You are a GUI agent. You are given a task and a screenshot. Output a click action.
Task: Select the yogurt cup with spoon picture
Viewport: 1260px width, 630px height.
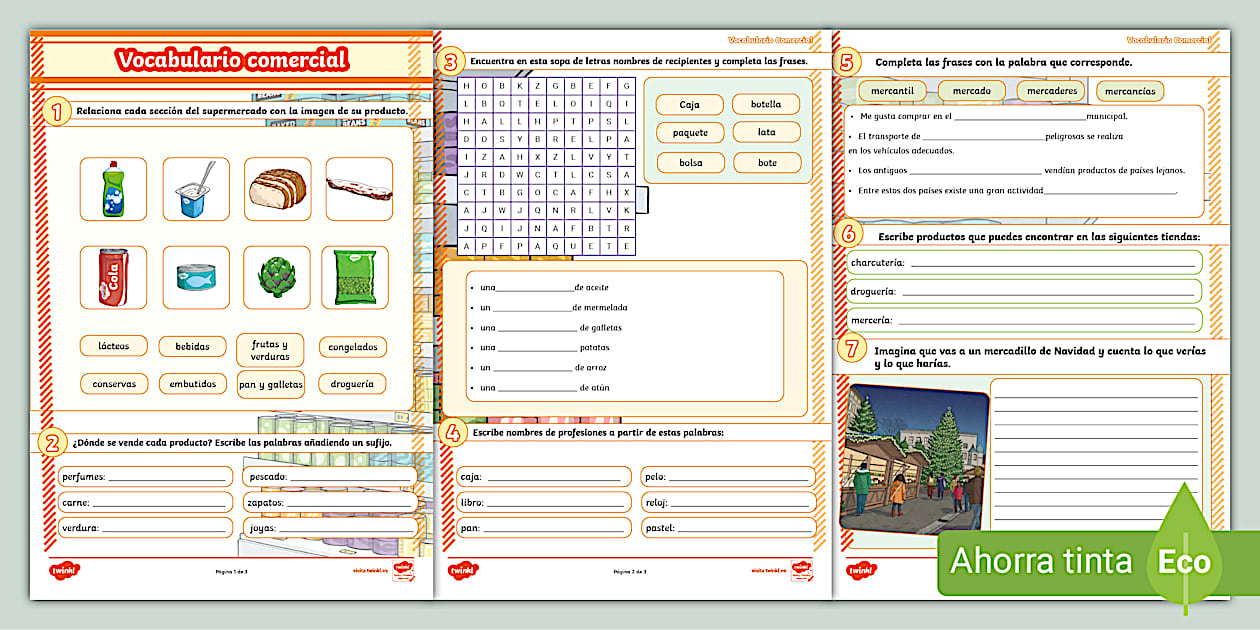(196, 189)
